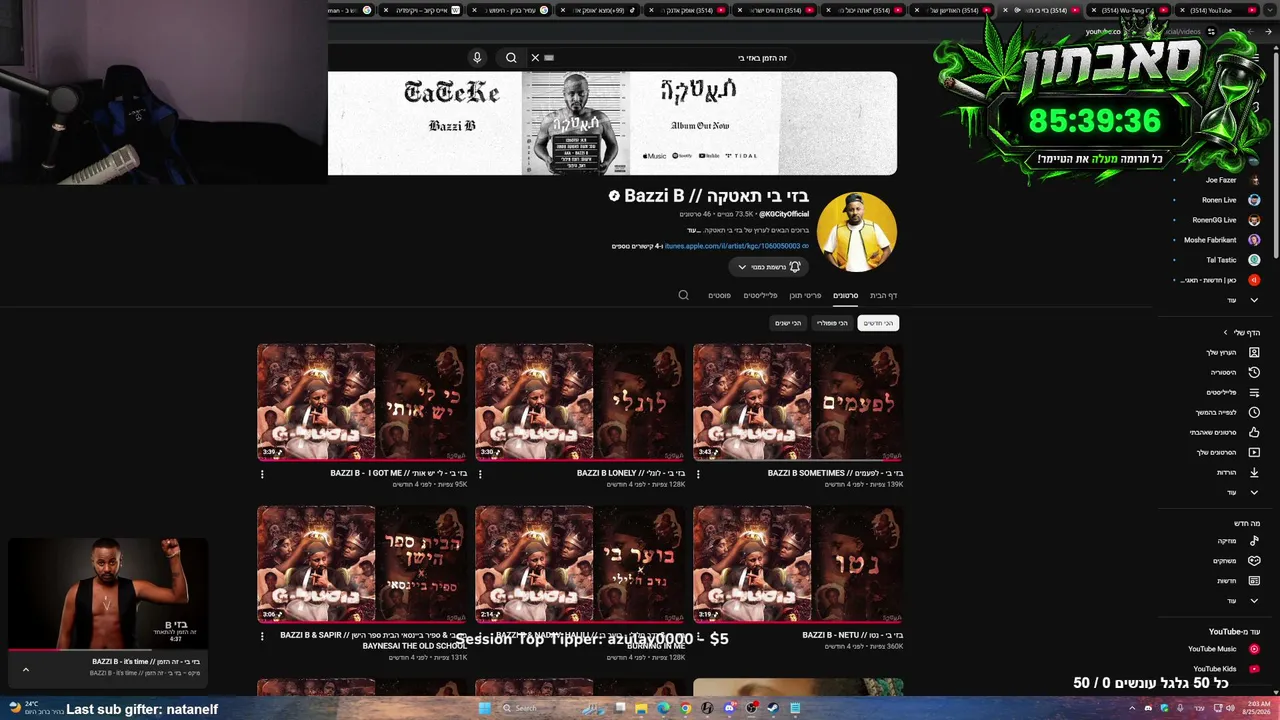Open Google Chrome from the taskbar
The width and height of the screenshot is (1280, 720).
(685, 708)
